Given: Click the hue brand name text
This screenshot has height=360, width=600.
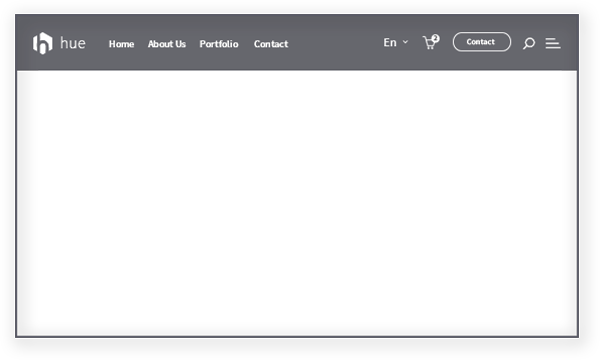Looking at the screenshot, I should pos(73,43).
